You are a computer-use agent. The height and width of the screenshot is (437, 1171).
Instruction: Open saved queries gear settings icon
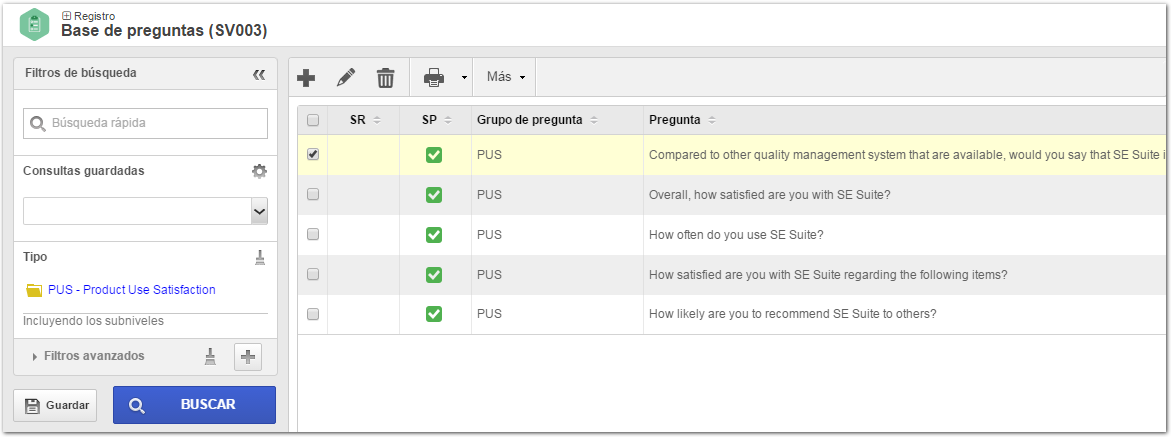coord(259,171)
